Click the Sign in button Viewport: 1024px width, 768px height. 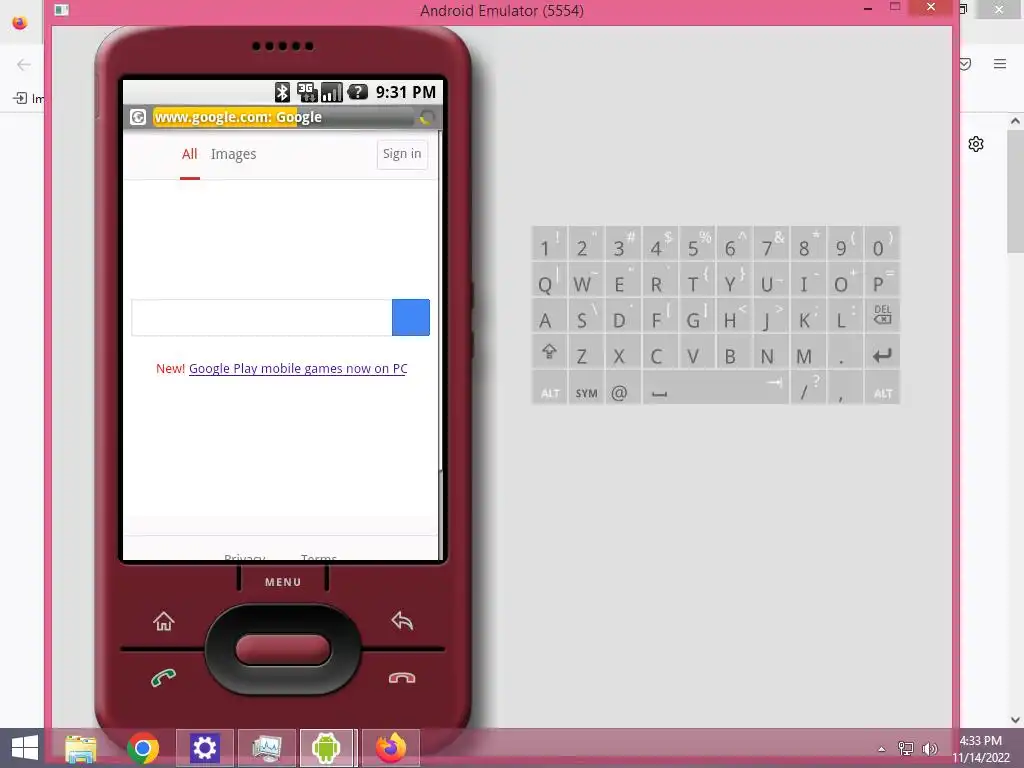coord(402,154)
